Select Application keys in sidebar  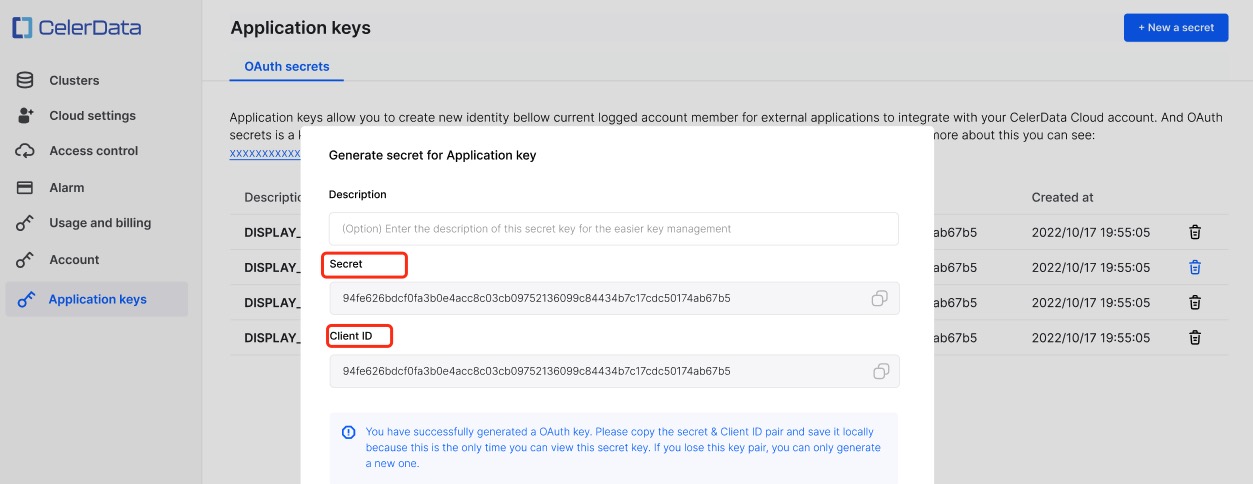click(97, 299)
